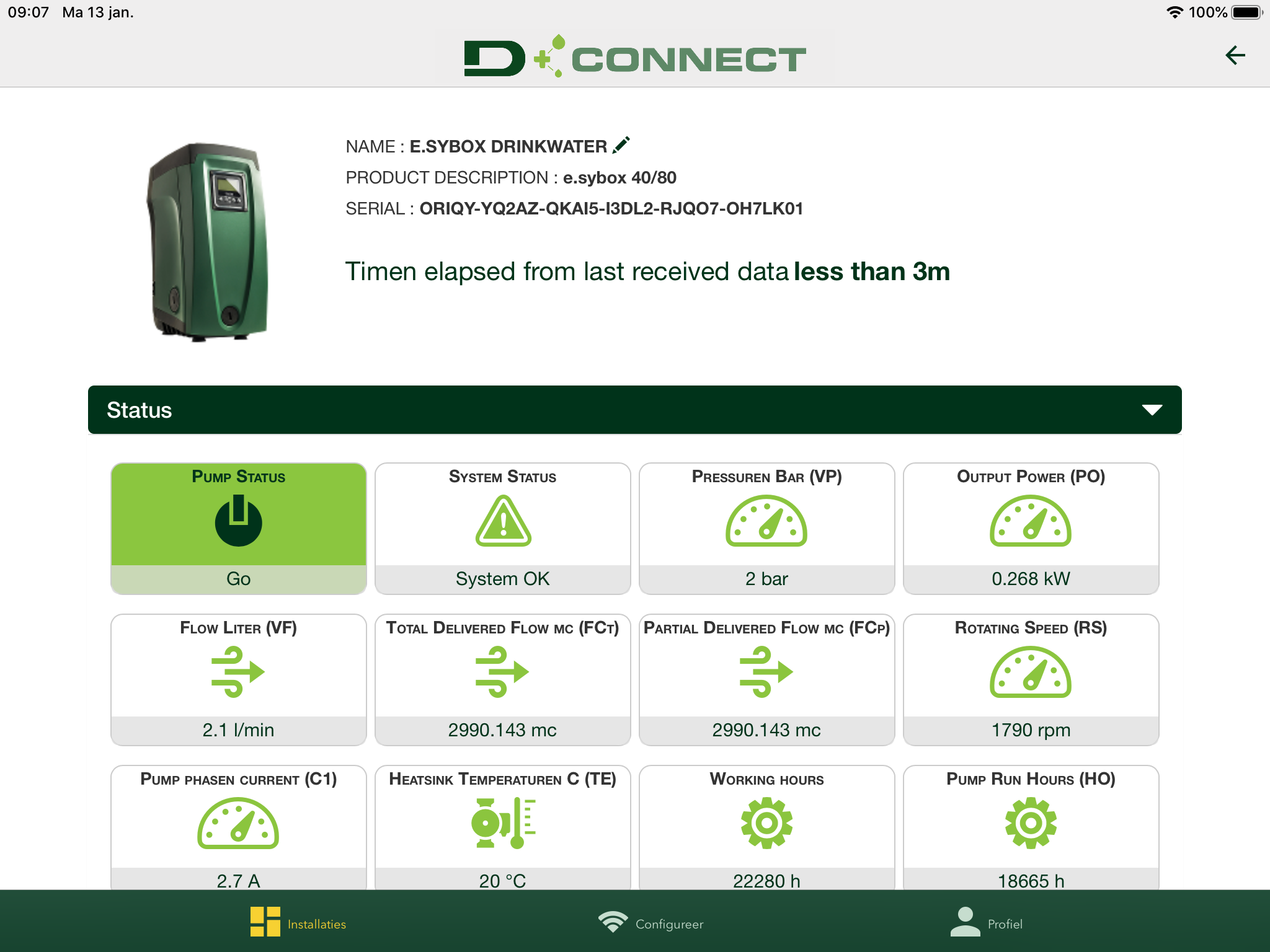This screenshot has width=1270, height=952.
Task: Tap the wifi status icon in status bar
Action: click(1175, 12)
